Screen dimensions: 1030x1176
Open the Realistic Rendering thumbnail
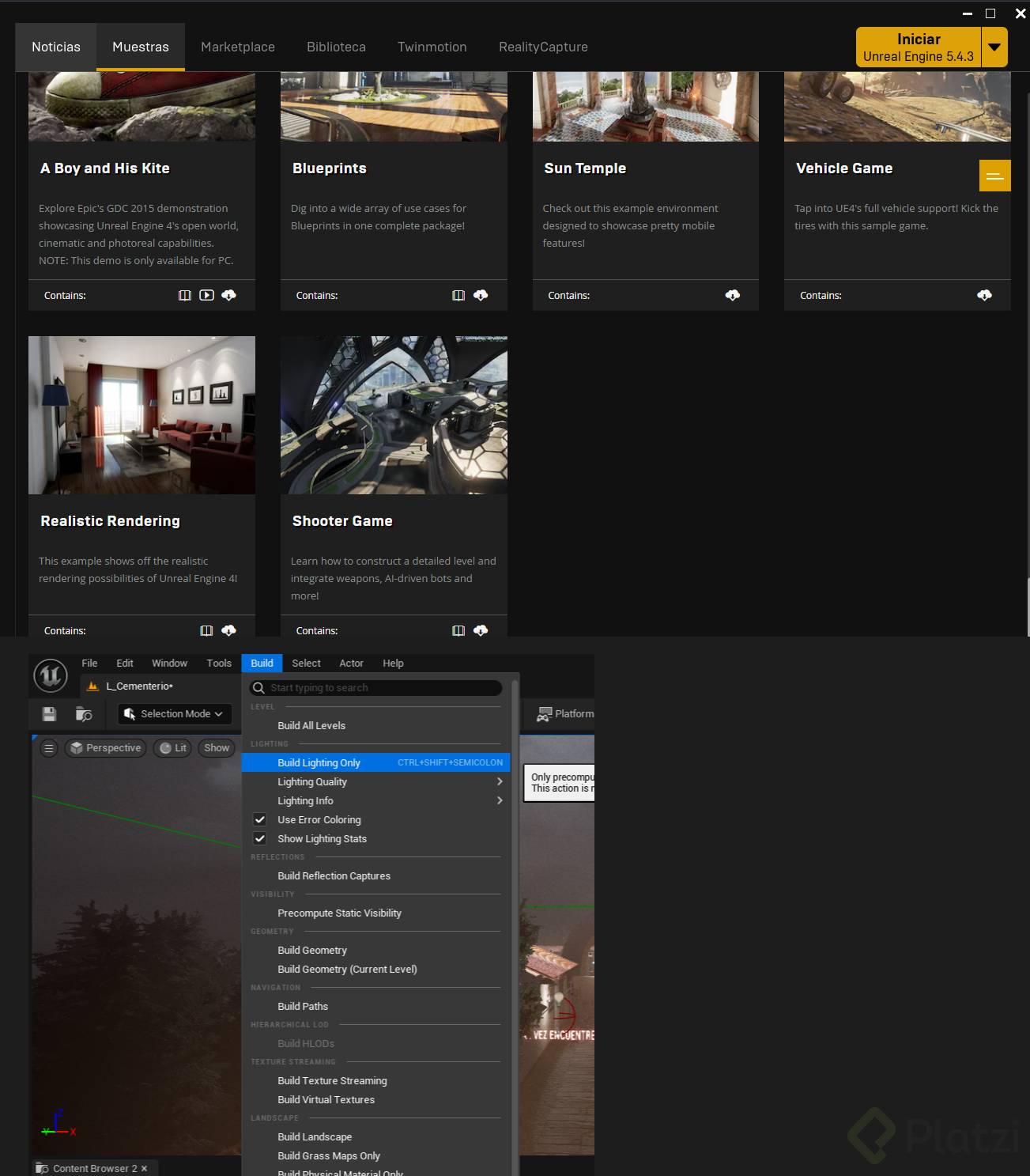[x=141, y=415]
